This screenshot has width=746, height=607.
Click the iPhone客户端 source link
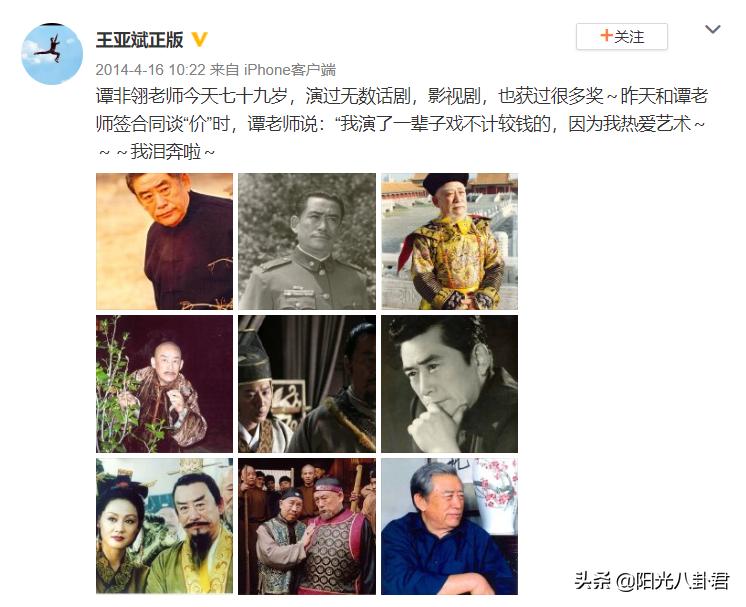(290, 70)
